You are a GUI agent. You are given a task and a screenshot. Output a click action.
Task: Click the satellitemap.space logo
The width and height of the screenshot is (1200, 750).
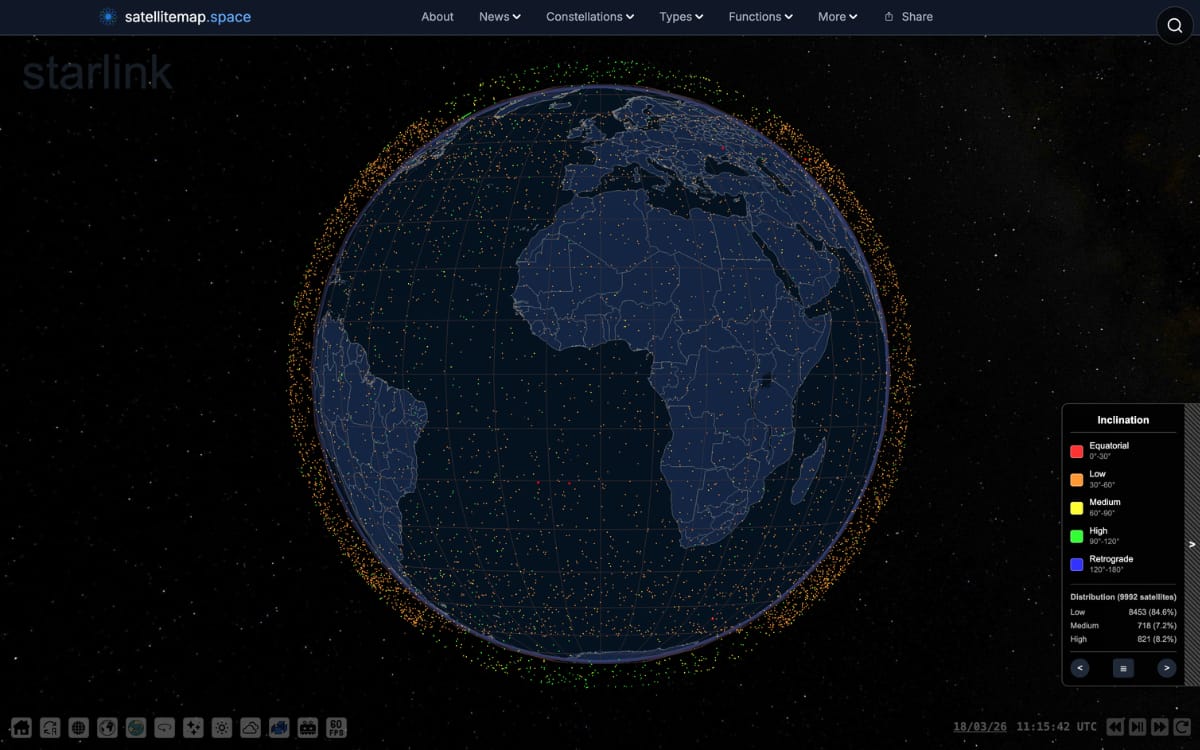coord(175,17)
